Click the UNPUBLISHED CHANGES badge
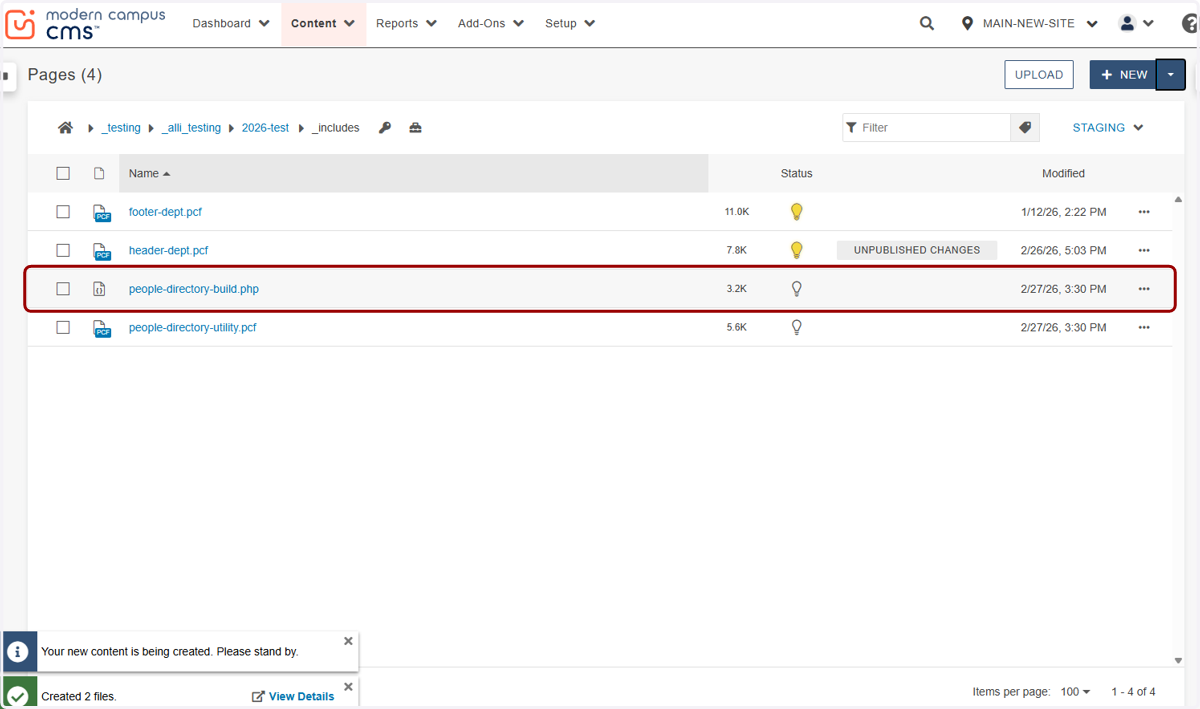1200x709 pixels. [917, 250]
